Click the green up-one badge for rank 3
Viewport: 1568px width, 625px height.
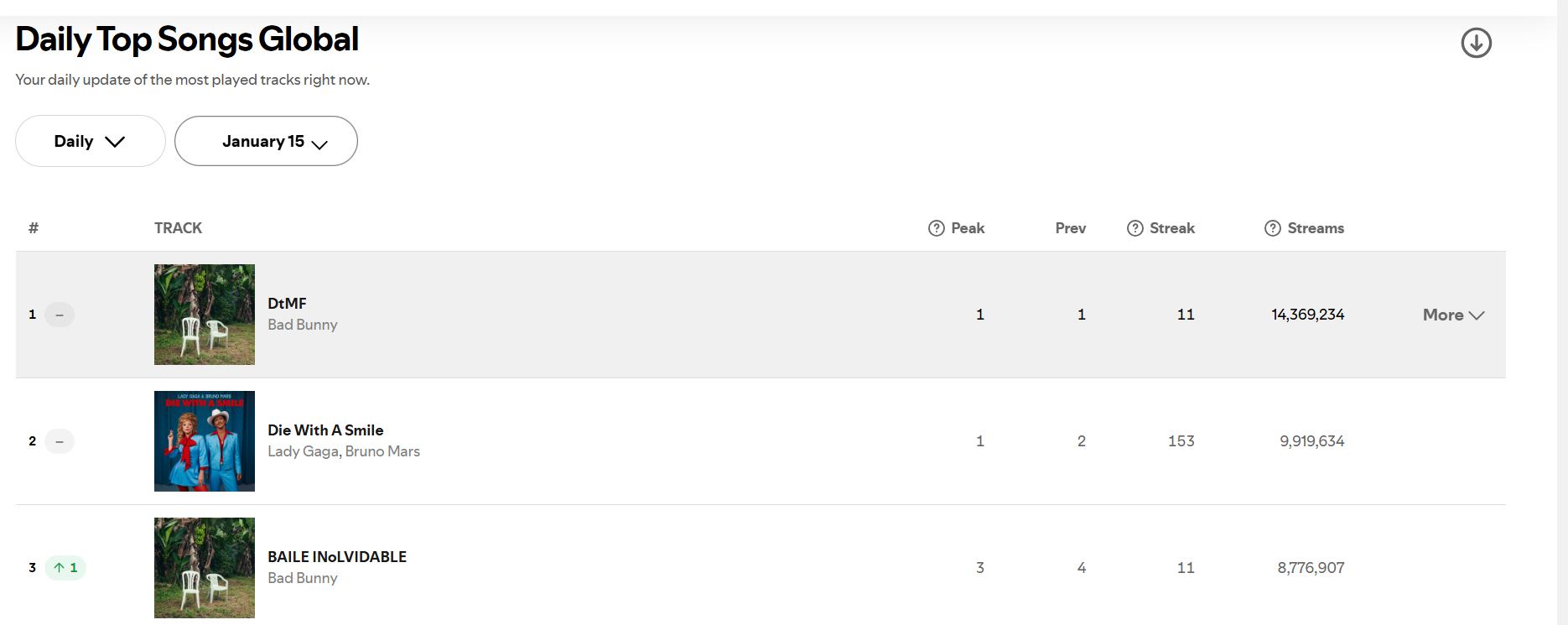(x=65, y=568)
